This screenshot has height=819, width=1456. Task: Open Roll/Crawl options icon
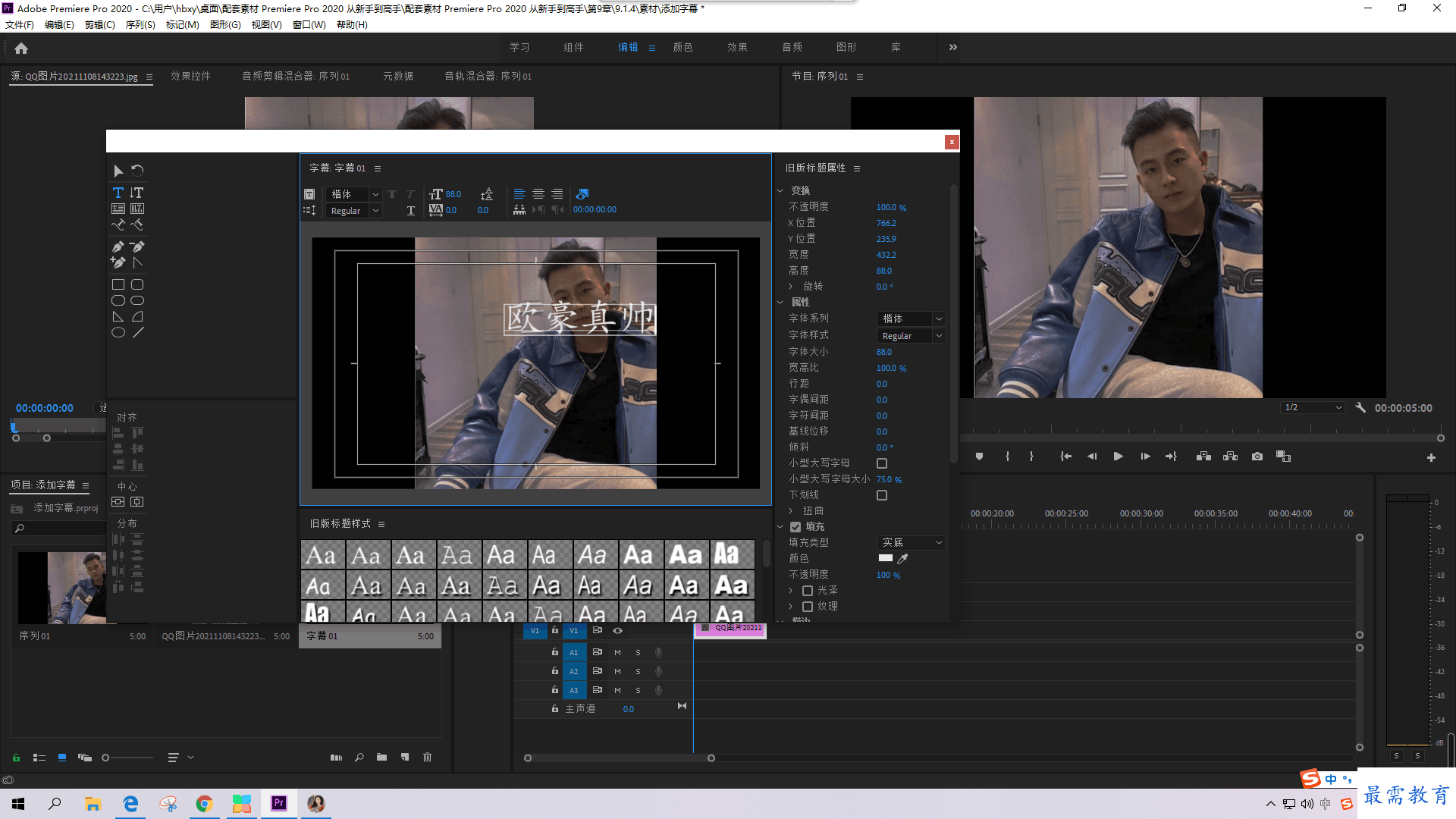(309, 210)
